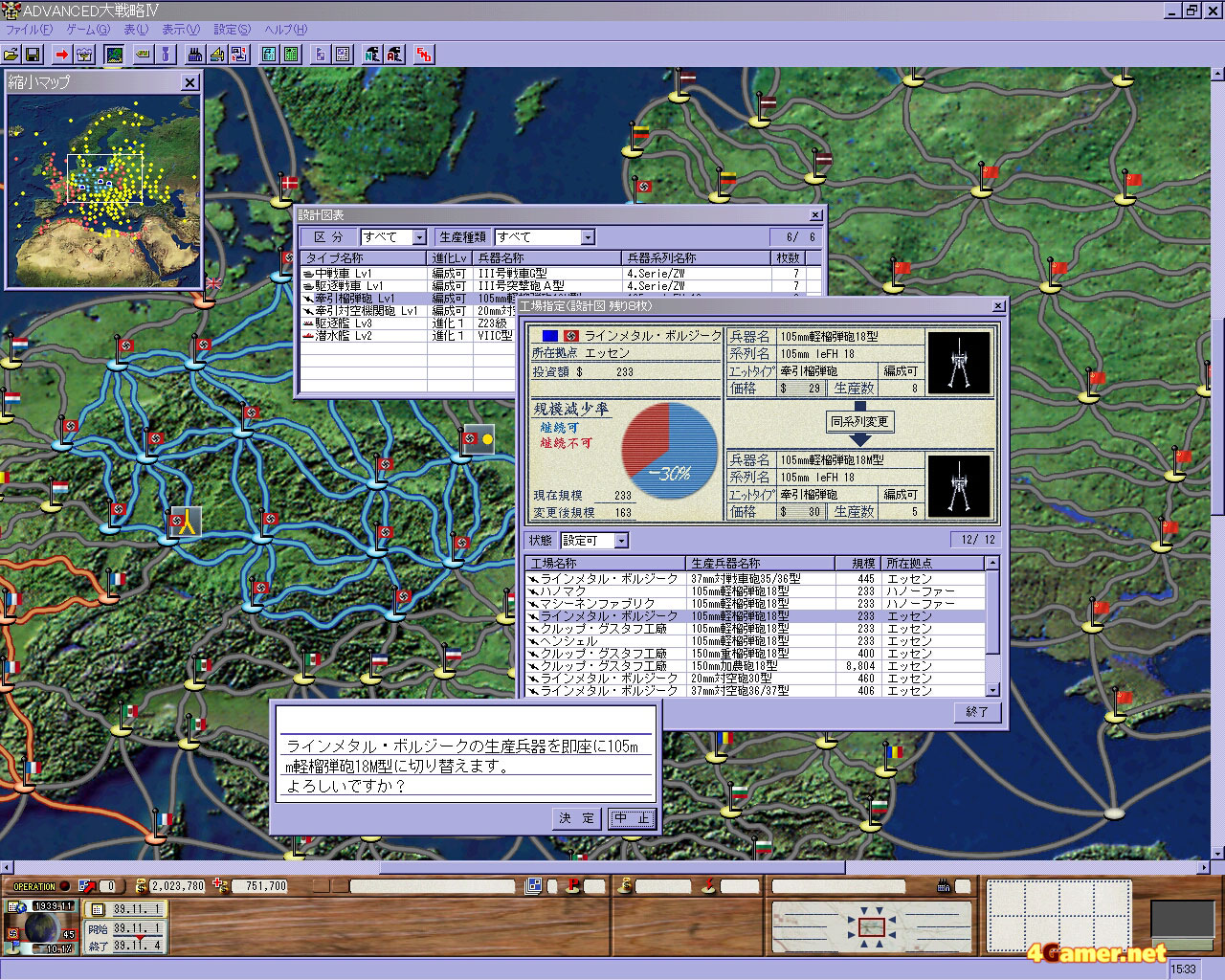Click the toolbar icon right of red arrow
Image resolution: width=1225 pixels, height=980 pixels.
point(84,54)
